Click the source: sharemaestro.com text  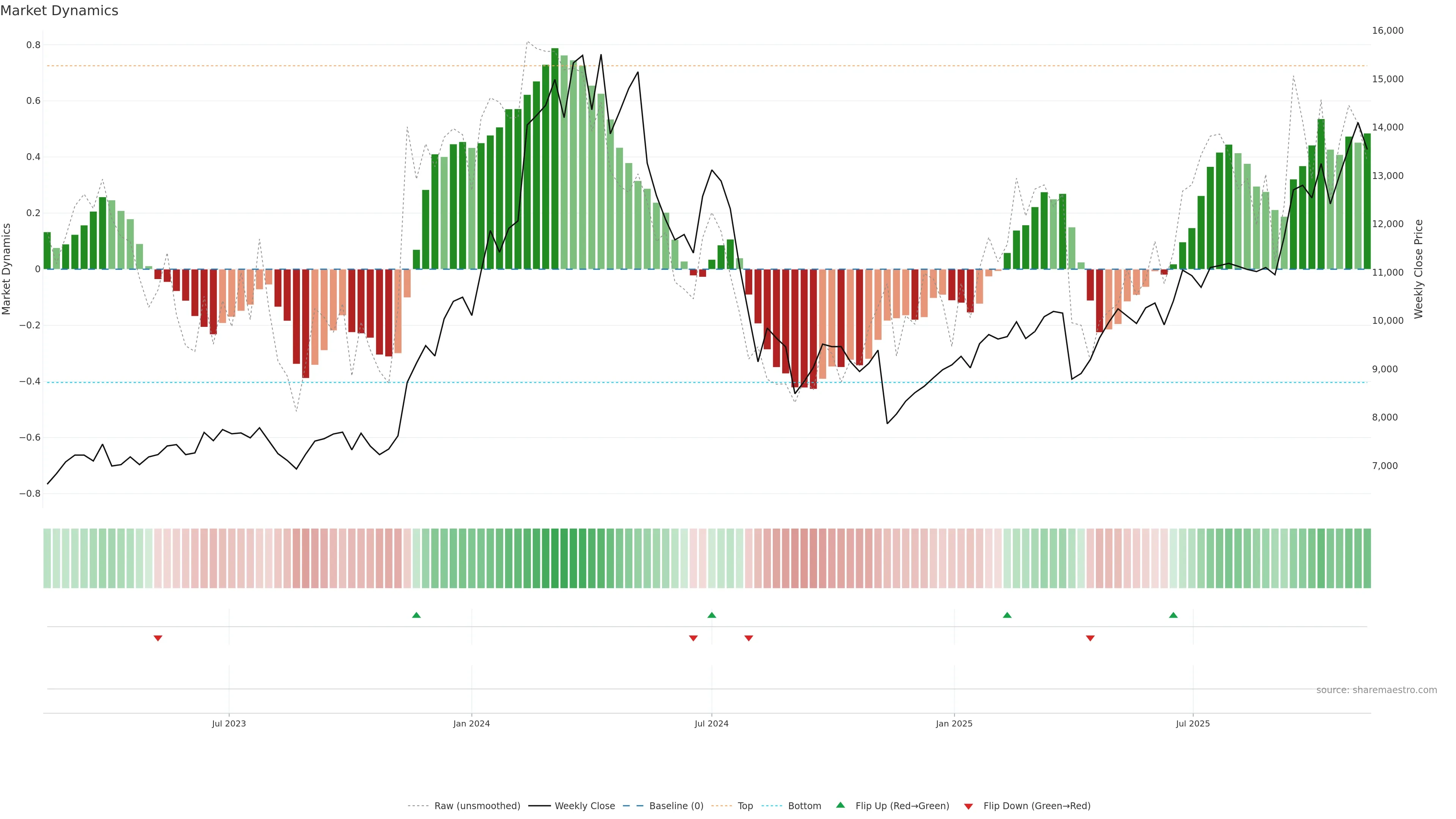coord(1376,690)
